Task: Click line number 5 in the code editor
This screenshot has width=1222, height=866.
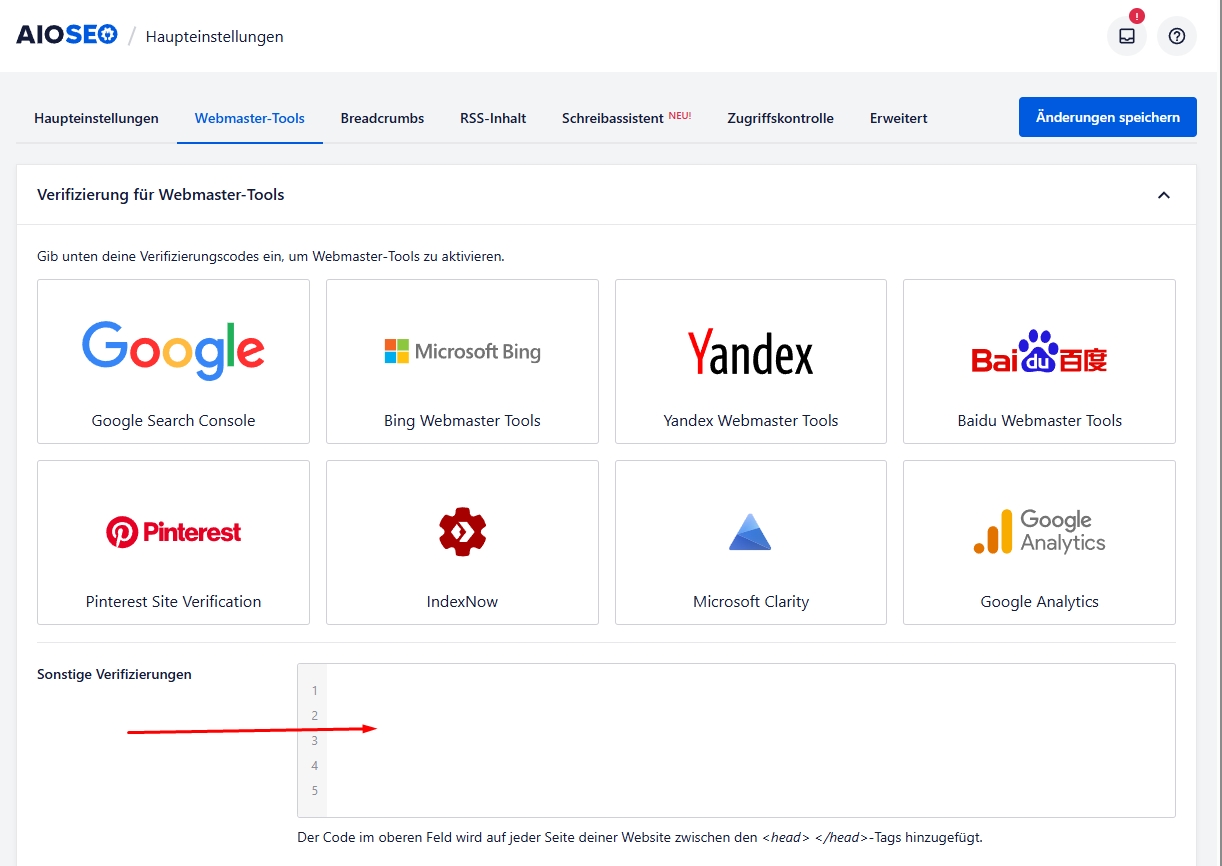Action: click(x=314, y=791)
